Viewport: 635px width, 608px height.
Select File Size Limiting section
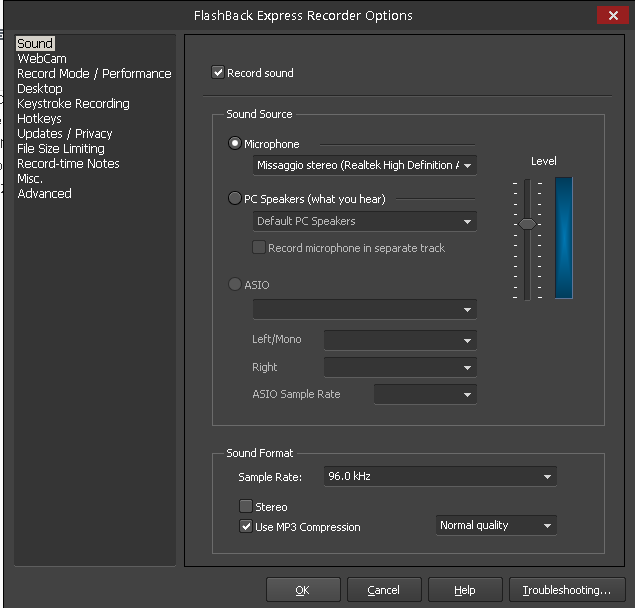click(x=60, y=148)
